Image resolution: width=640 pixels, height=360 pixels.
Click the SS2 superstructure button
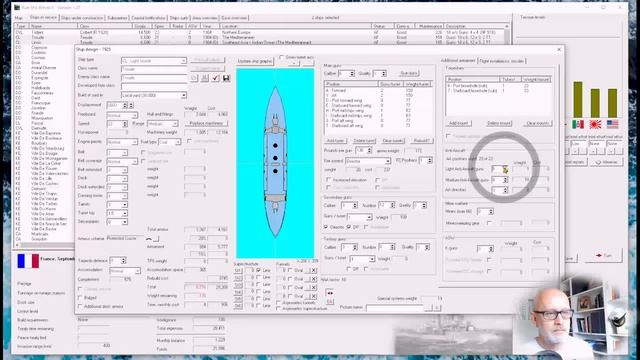[238, 278]
